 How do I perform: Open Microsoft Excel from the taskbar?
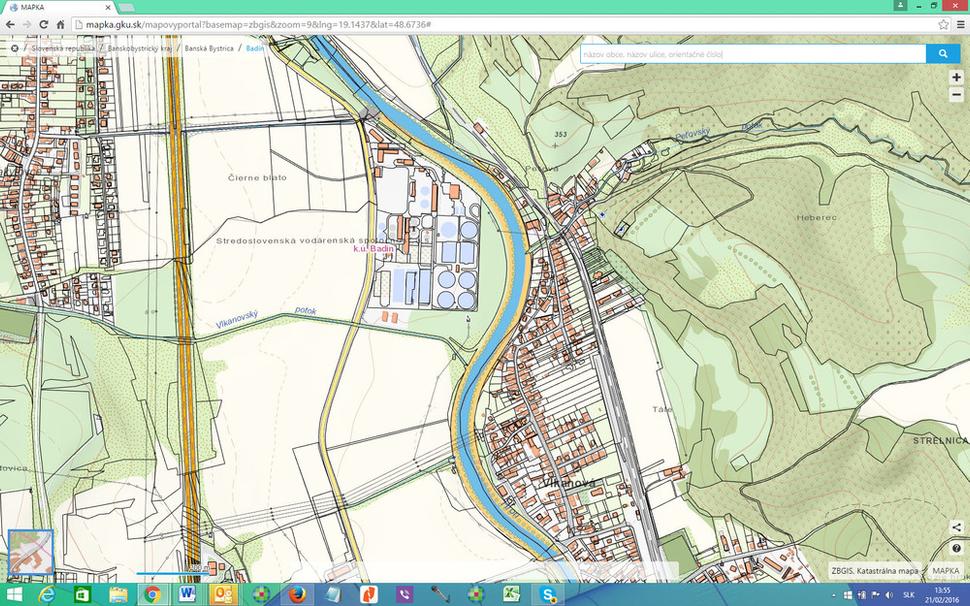point(512,594)
